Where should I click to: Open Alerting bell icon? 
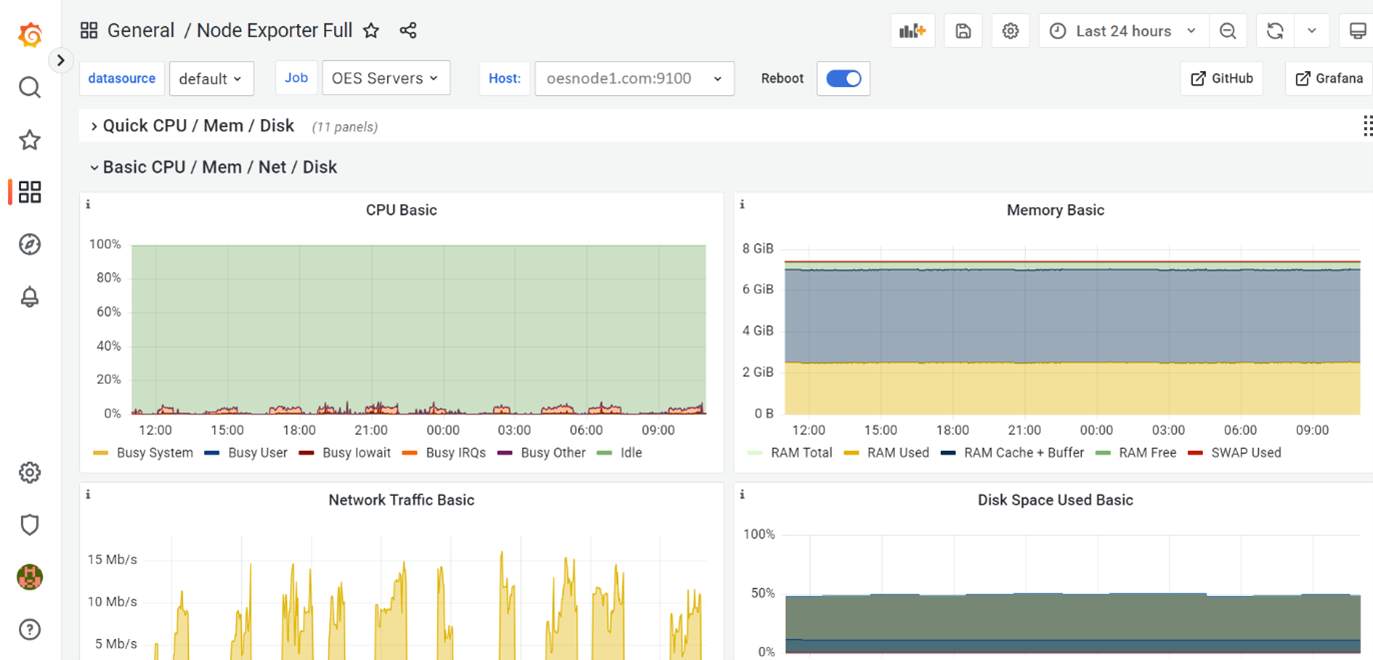coord(30,297)
